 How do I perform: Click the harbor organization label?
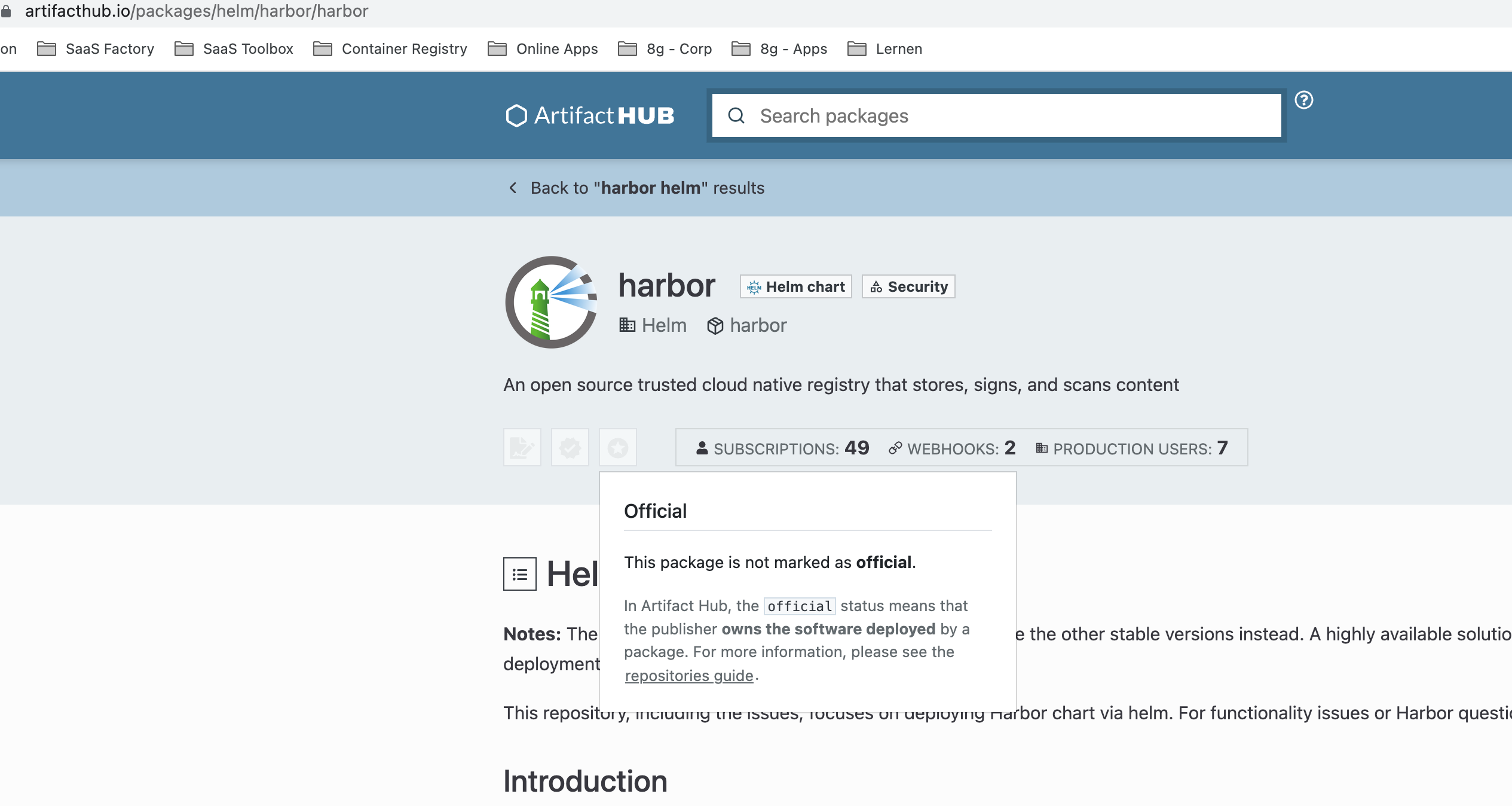click(x=746, y=325)
